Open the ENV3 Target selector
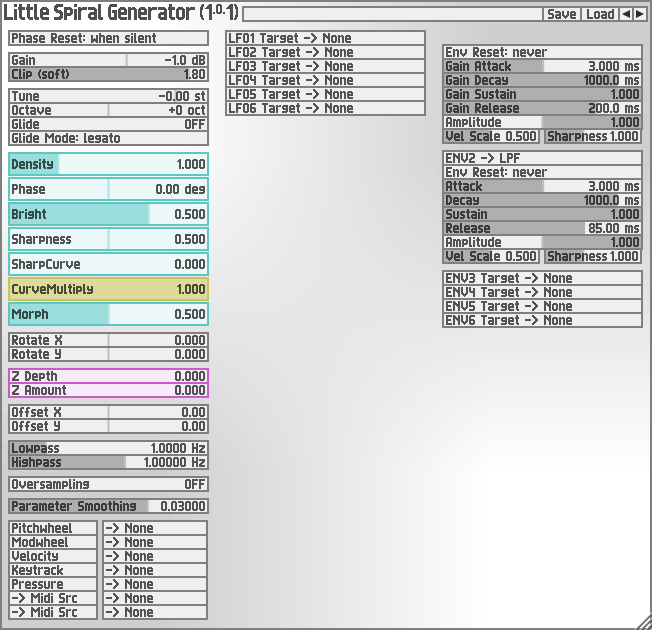Image resolution: width=652 pixels, height=630 pixels. tap(542, 278)
